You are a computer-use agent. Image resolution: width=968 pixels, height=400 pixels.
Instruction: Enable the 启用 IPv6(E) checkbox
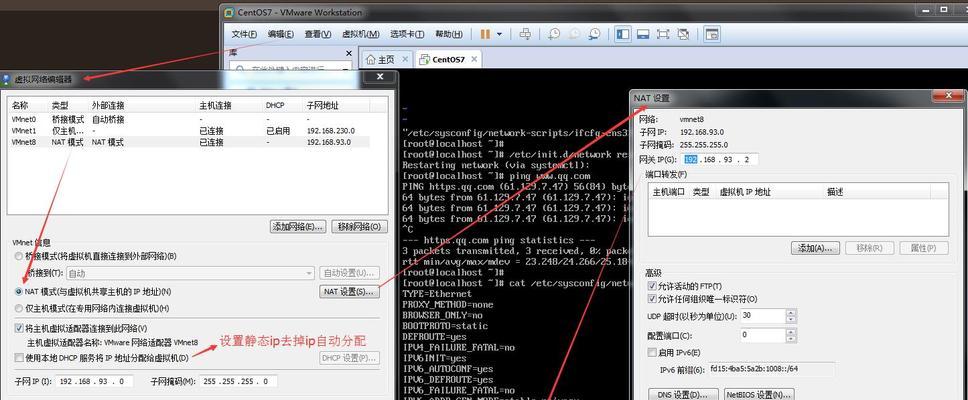pyautogui.click(x=653, y=352)
